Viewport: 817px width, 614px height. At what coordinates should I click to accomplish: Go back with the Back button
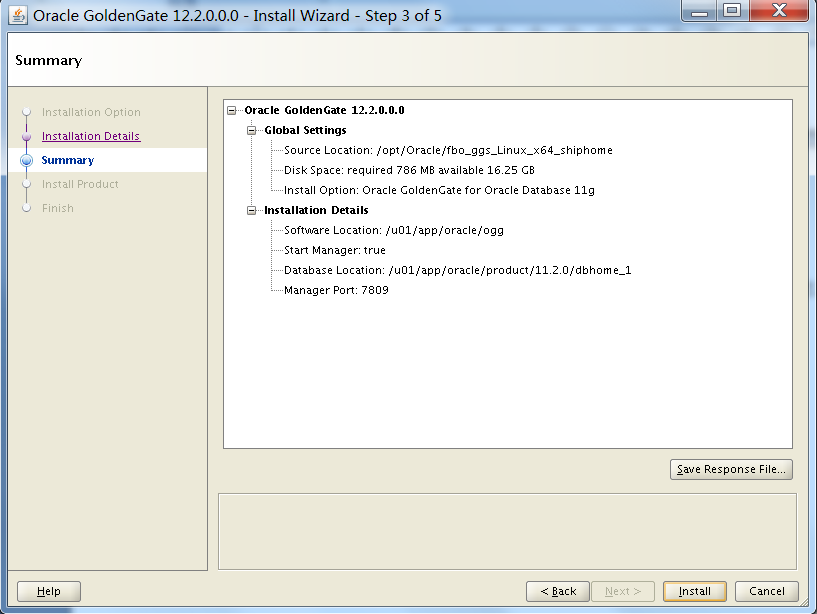558,591
